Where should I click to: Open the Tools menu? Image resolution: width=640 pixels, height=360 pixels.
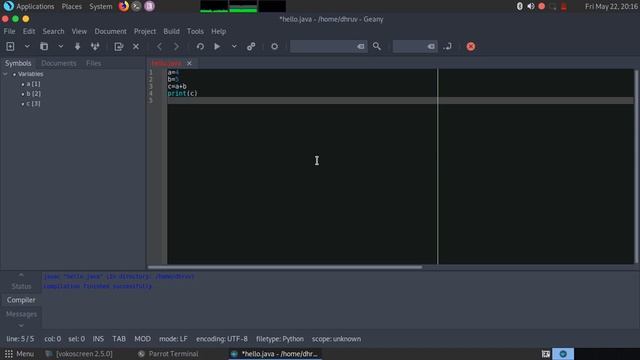[196, 31]
